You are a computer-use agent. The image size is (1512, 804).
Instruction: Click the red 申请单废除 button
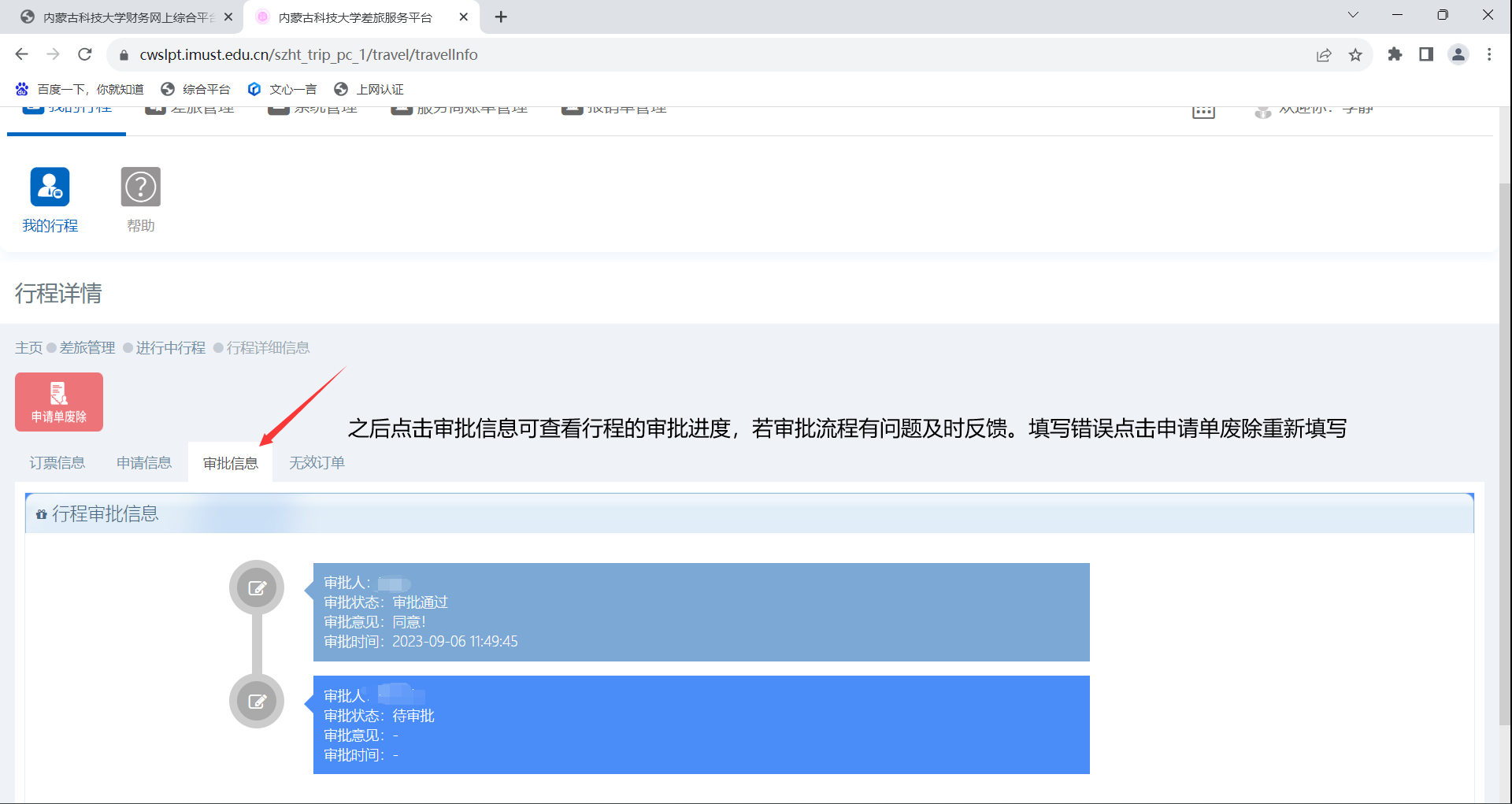coord(59,402)
